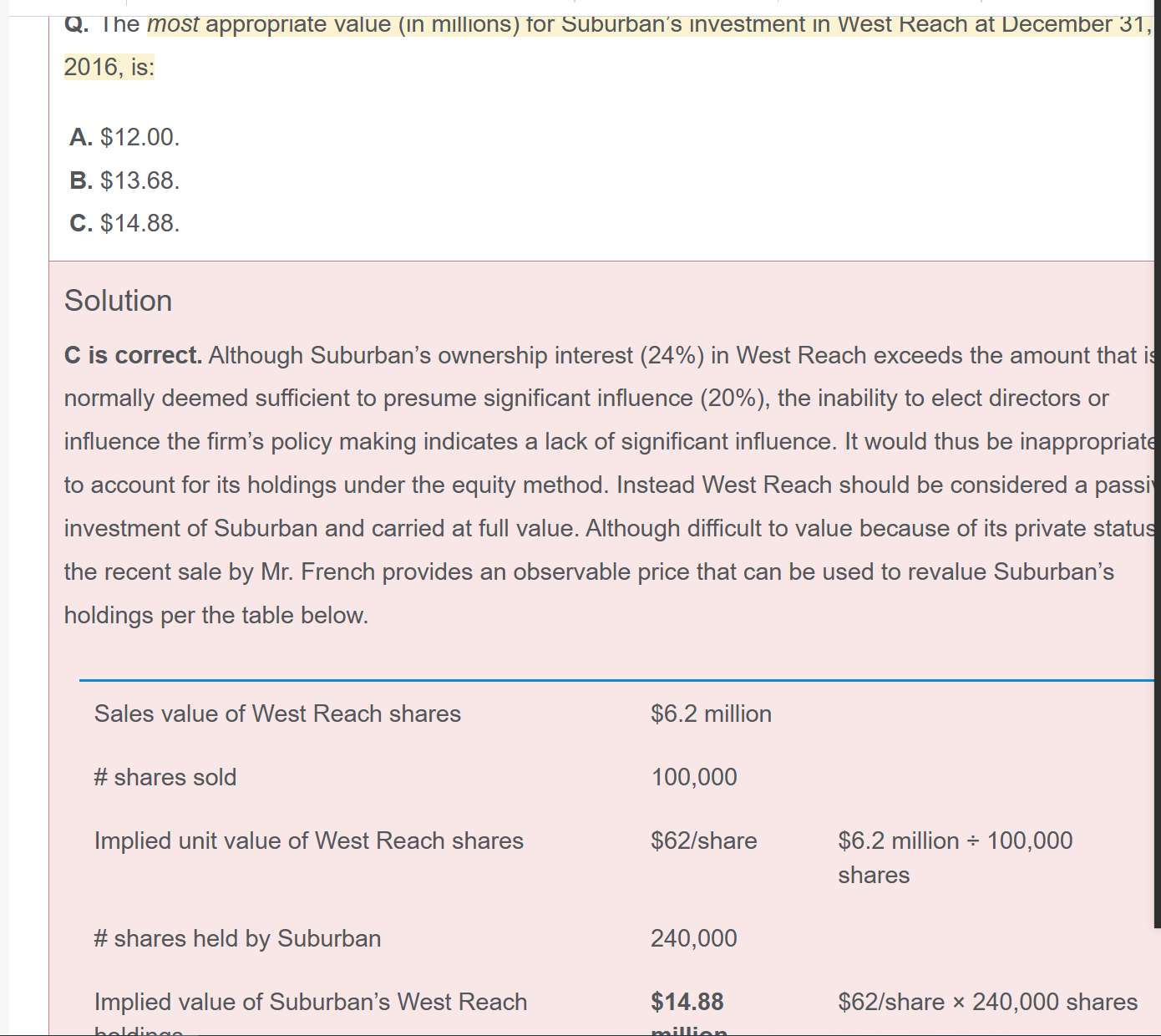Select answer option C. $14.88
Image resolution: width=1161 pixels, height=1036 pixels.
click(124, 223)
